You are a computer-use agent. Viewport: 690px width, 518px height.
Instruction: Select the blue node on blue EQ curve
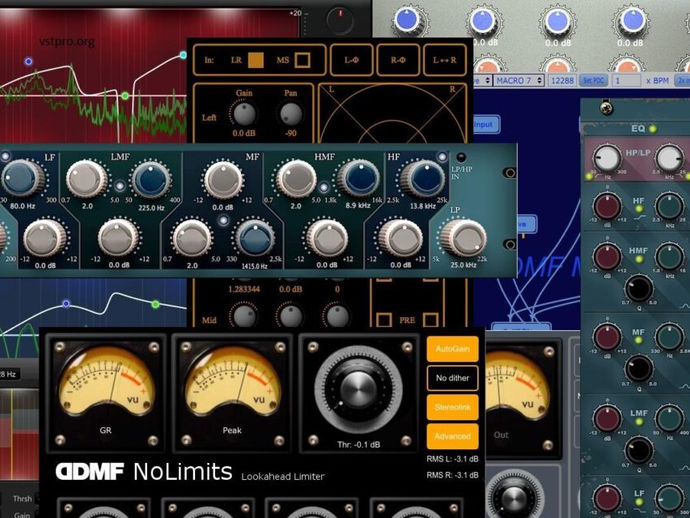[66, 303]
